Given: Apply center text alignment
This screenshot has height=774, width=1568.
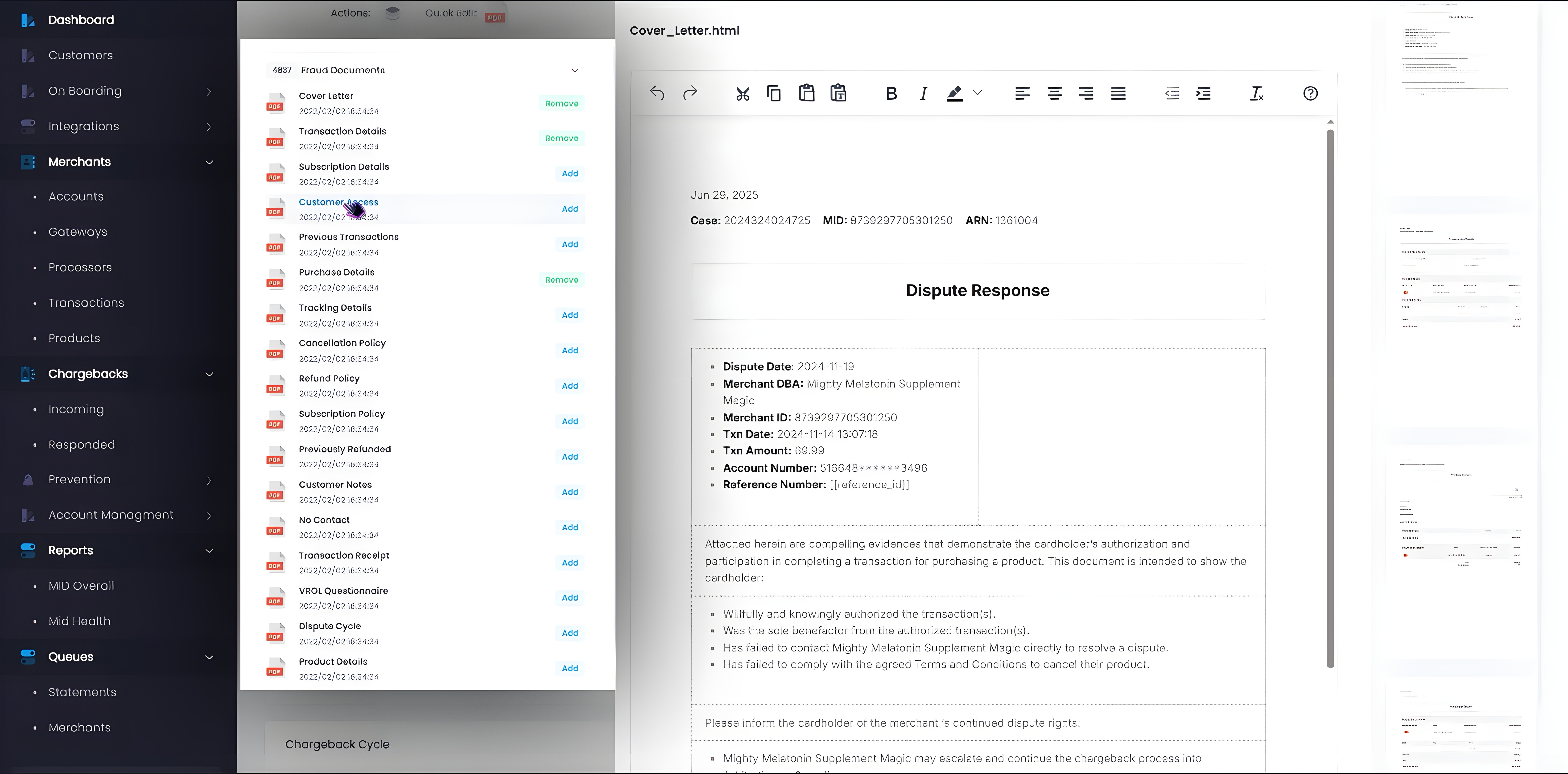Looking at the screenshot, I should tap(1054, 94).
